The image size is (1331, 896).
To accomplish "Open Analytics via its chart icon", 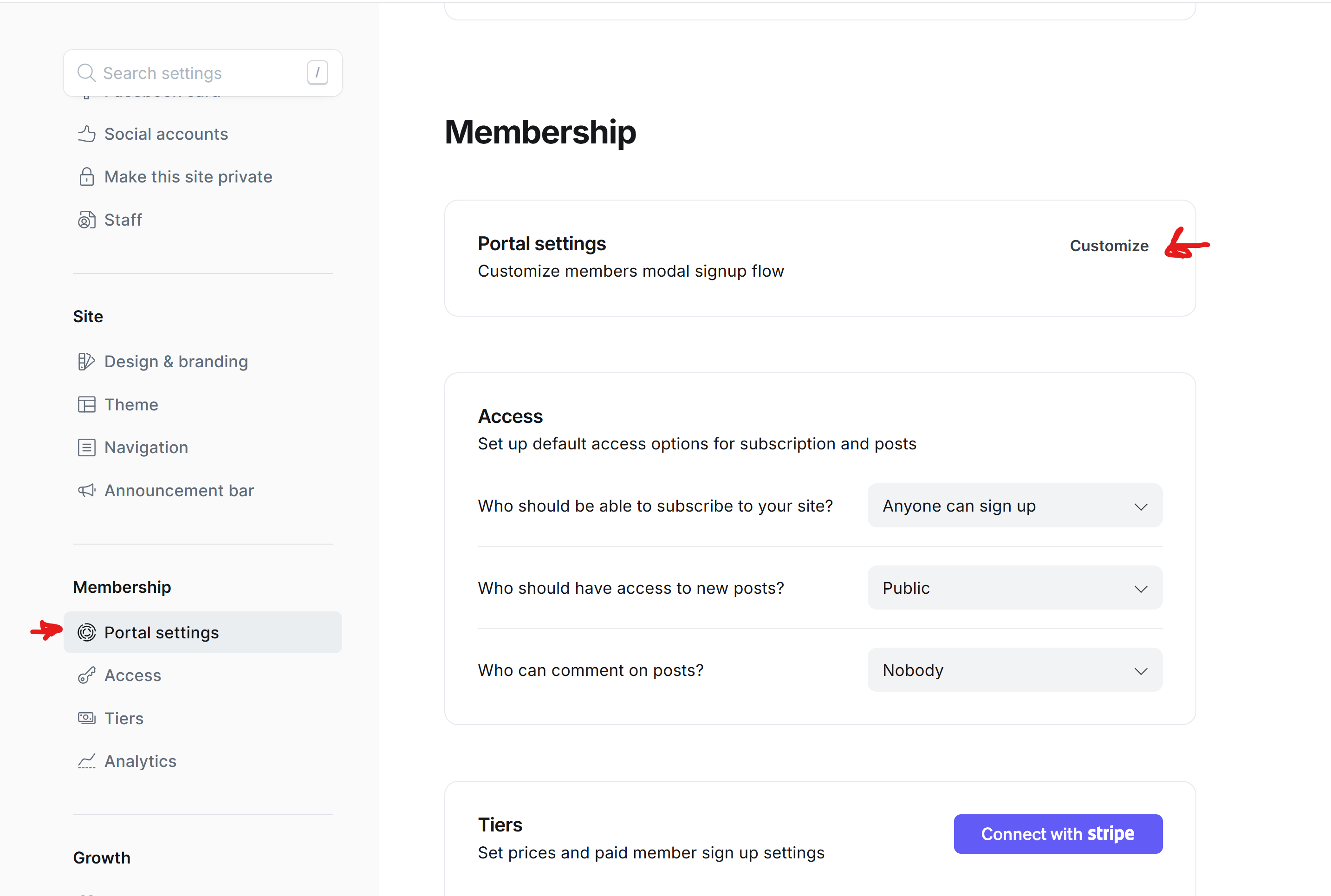I will 86,760.
